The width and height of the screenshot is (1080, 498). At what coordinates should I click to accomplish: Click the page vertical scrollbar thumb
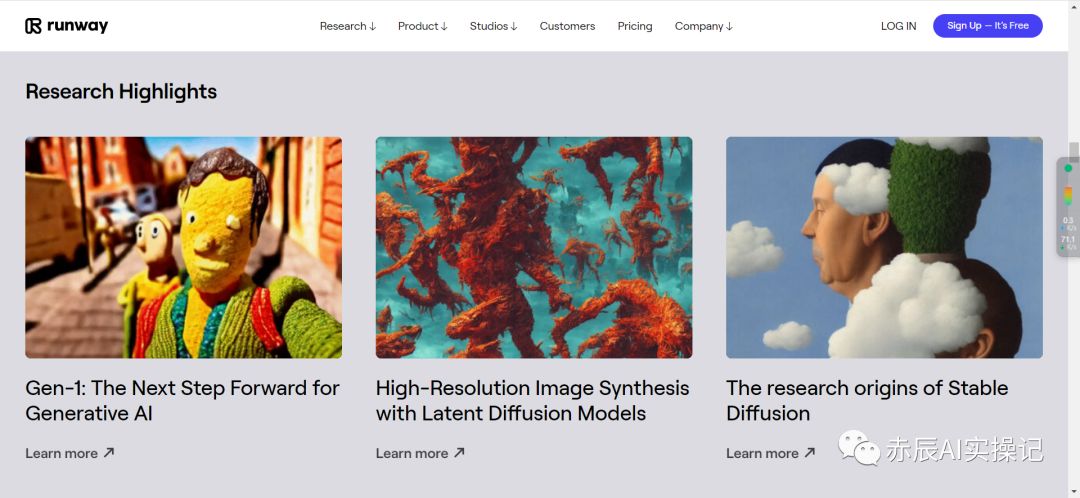tap(1074, 152)
